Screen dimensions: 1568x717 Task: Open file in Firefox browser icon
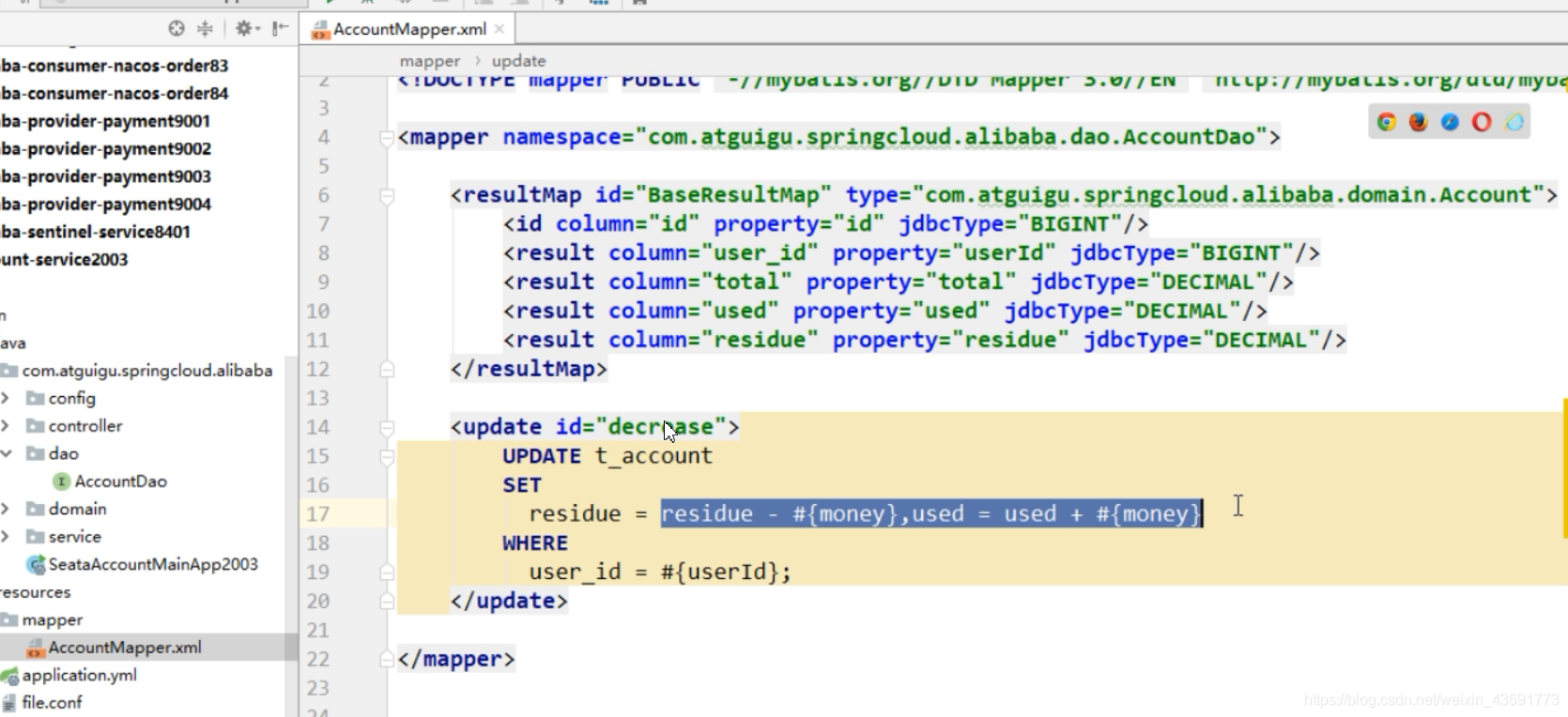tap(1419, 122)
